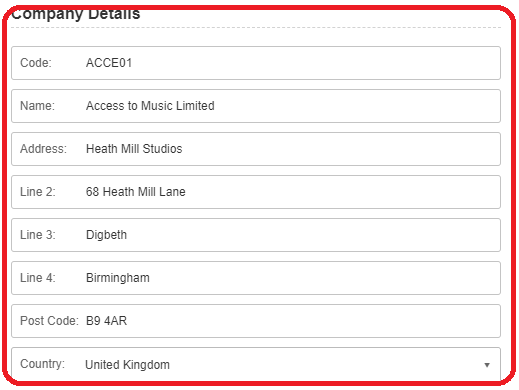
Task: Click the Post Code: label
Action: pyautogui.click(x=49, y=321)
